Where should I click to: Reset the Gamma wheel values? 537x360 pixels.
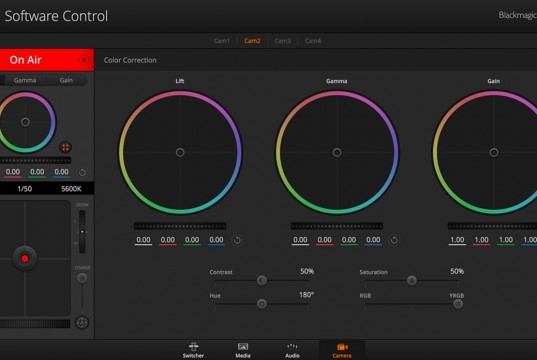pos(394,240)
